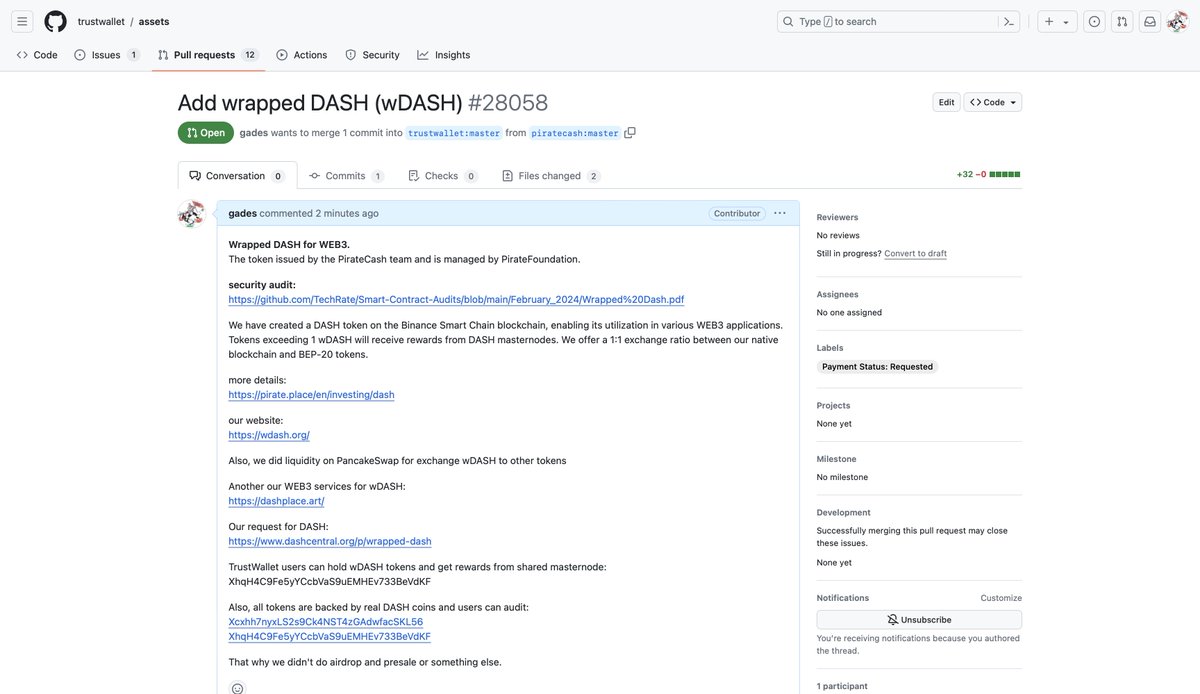Open the command palette icon
The height and width of the screenshot is (694, 1200).
point(1010,21)
